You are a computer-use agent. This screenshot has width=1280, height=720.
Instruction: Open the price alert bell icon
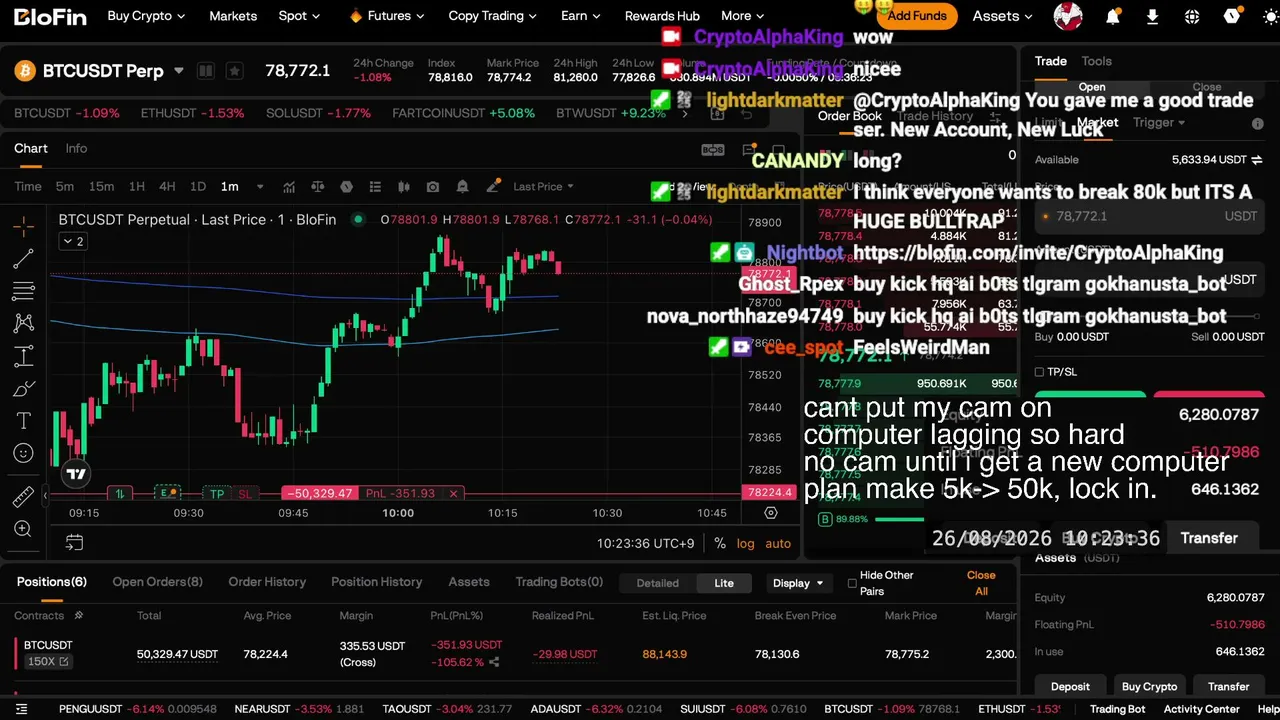coord(462,187)
